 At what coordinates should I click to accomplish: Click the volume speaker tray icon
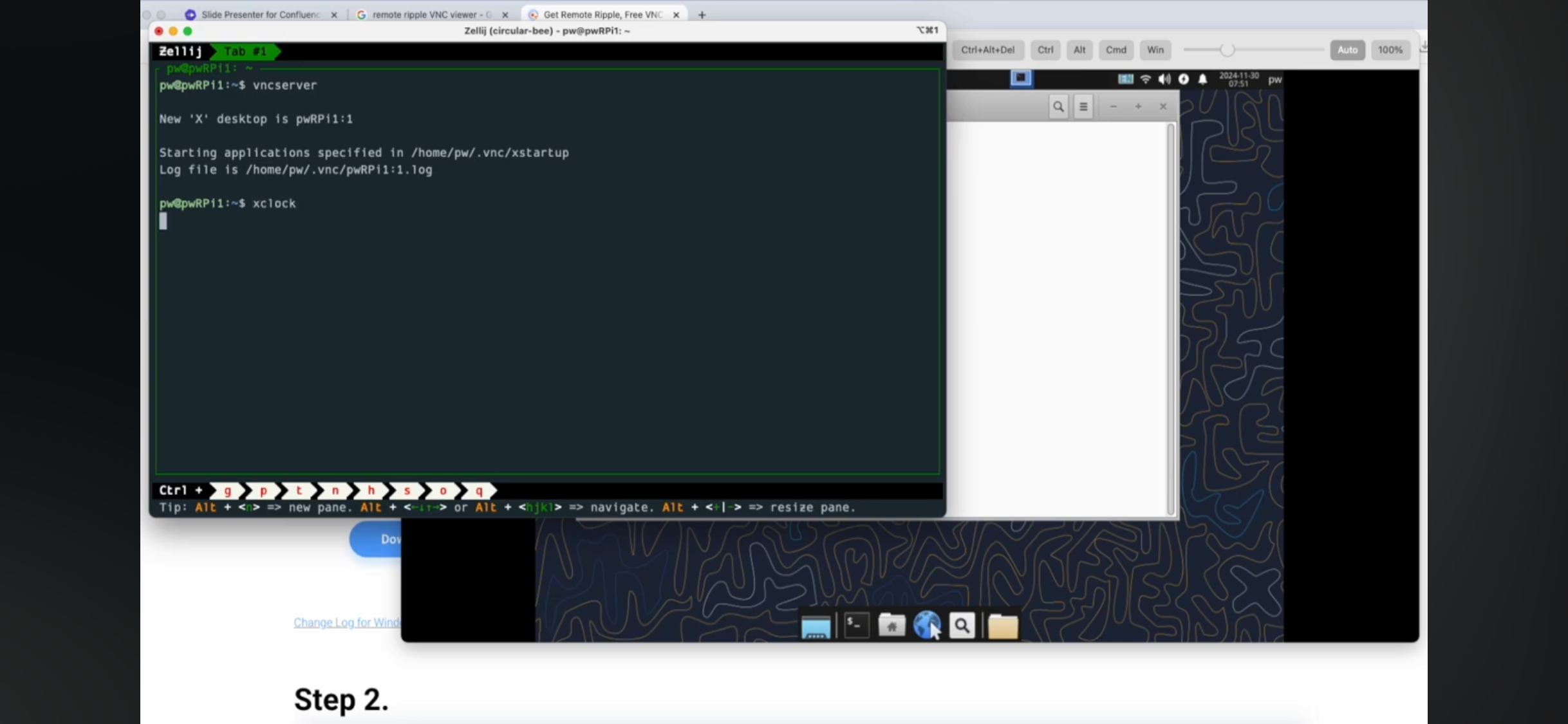coord(1164,79)
